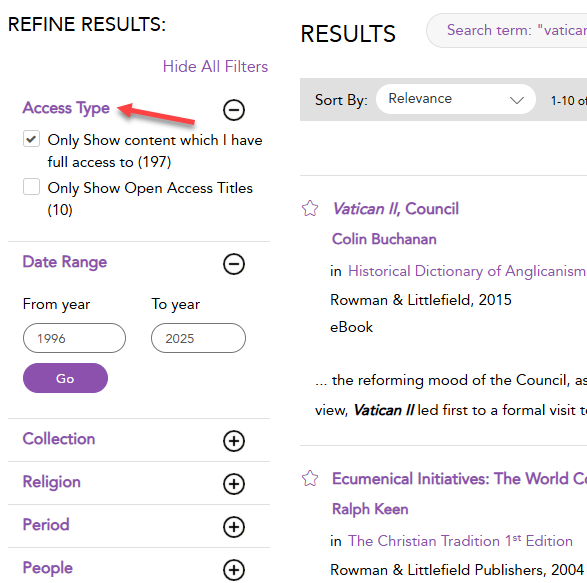Open author Colin Buchanan link

(384, 239)
